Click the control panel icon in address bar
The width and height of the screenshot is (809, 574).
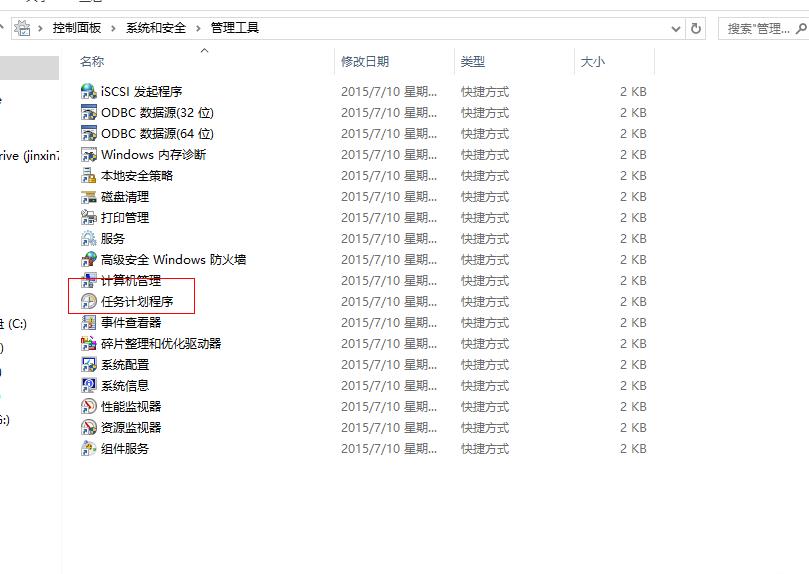coord(22,28)
